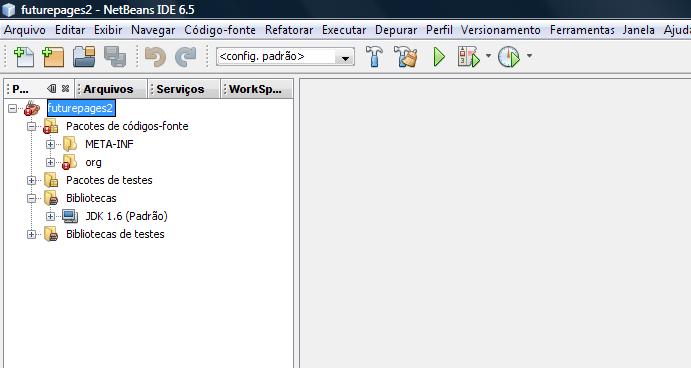The height and width of the screenshot is (368, 691).
Task: Click the META-INF folder icon
Action: click(x=70, y=144)
